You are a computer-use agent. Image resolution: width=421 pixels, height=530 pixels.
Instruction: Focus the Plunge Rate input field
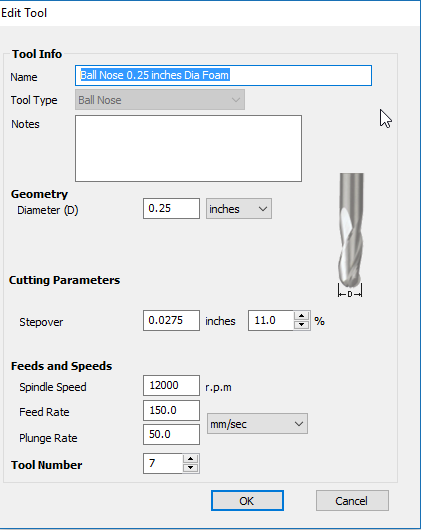click(x=171, y=434)
